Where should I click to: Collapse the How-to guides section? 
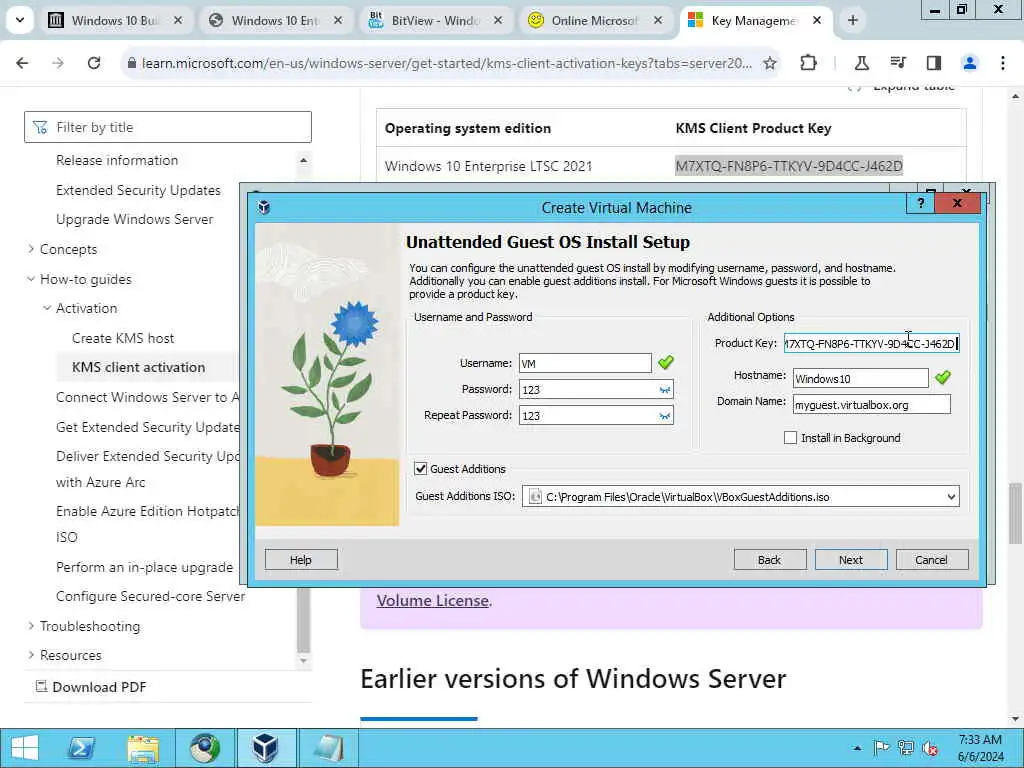pyautogui.click(x=85, y=279)
